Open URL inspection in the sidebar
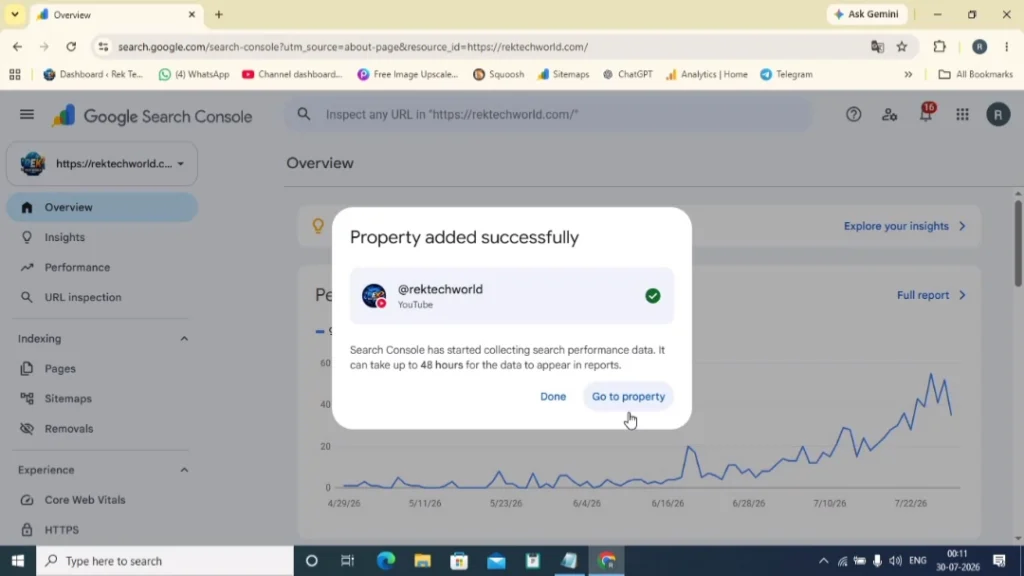The width and height of the screenshot is (1024, 576). pyautogui.click(x=102, y=297)
